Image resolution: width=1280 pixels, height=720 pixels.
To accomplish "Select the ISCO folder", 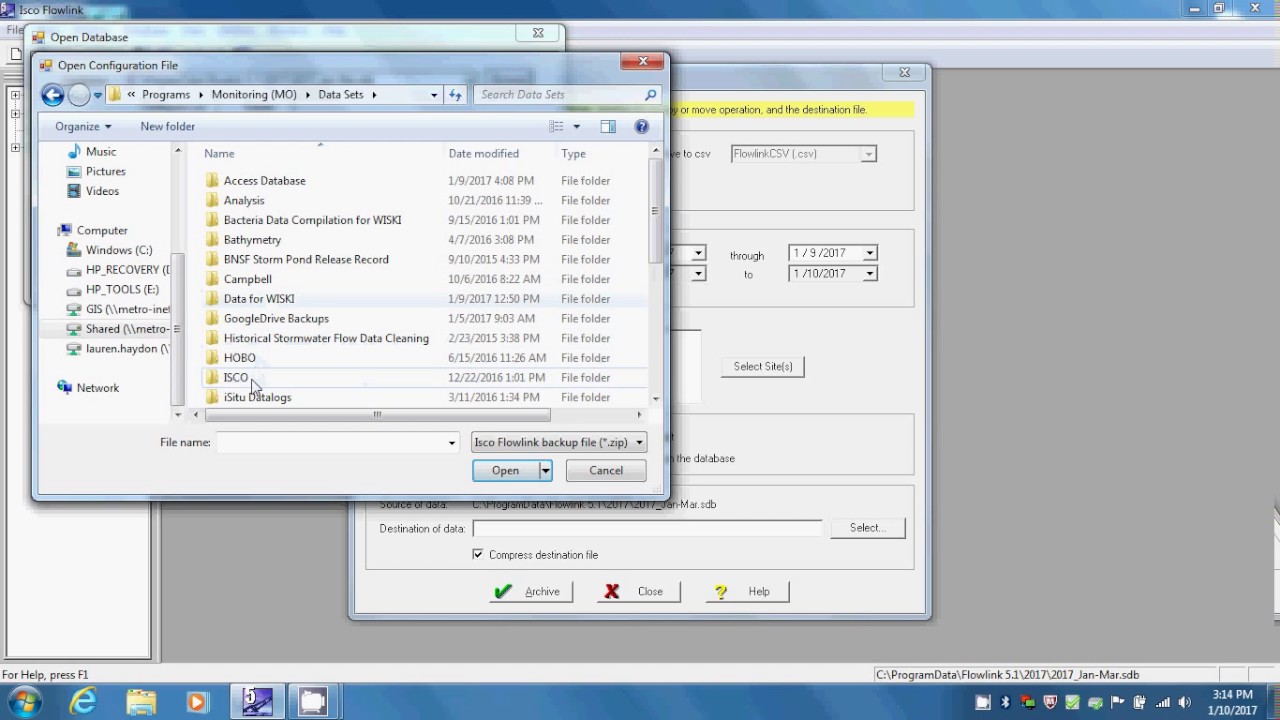I will tap(236, 378).
